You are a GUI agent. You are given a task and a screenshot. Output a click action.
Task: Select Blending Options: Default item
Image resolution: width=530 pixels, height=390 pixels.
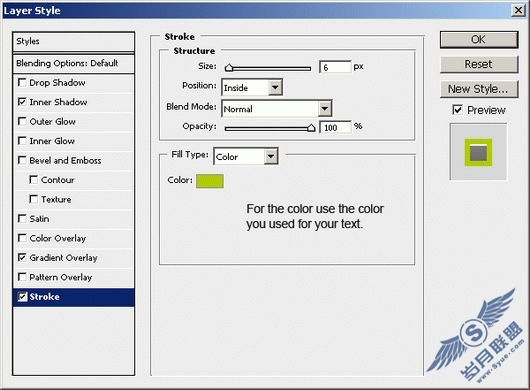74,63
